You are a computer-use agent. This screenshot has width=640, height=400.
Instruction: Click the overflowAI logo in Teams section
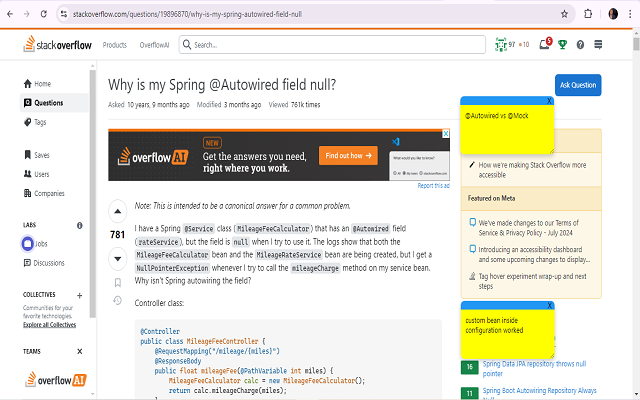pos(56,380)
